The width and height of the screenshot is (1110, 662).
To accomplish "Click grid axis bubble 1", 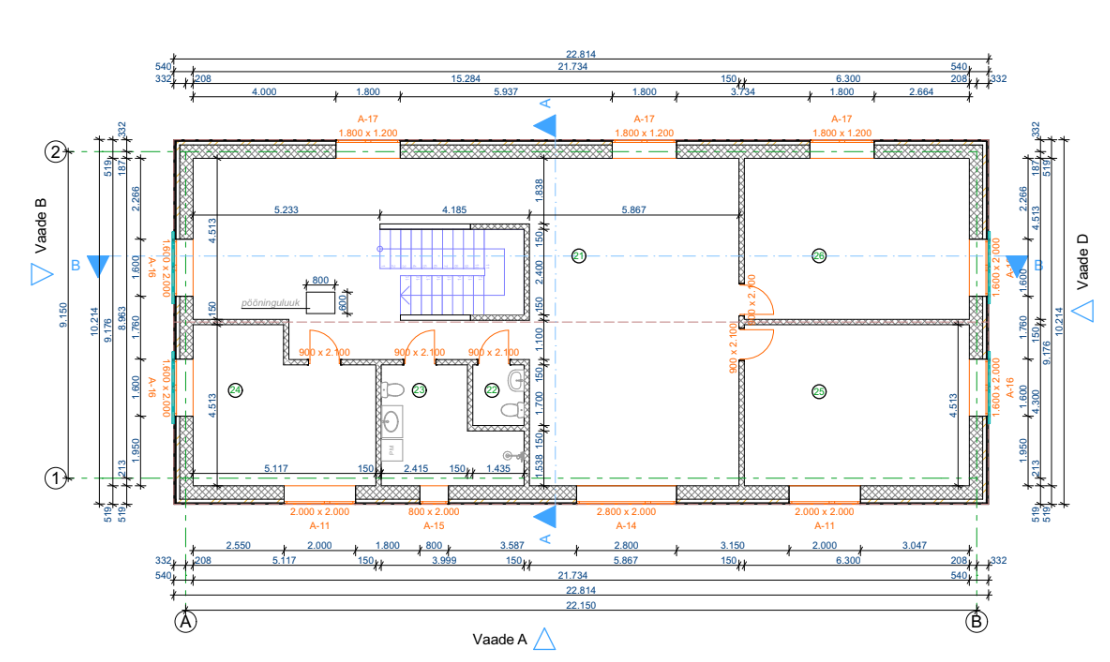I will pos(57,478).
